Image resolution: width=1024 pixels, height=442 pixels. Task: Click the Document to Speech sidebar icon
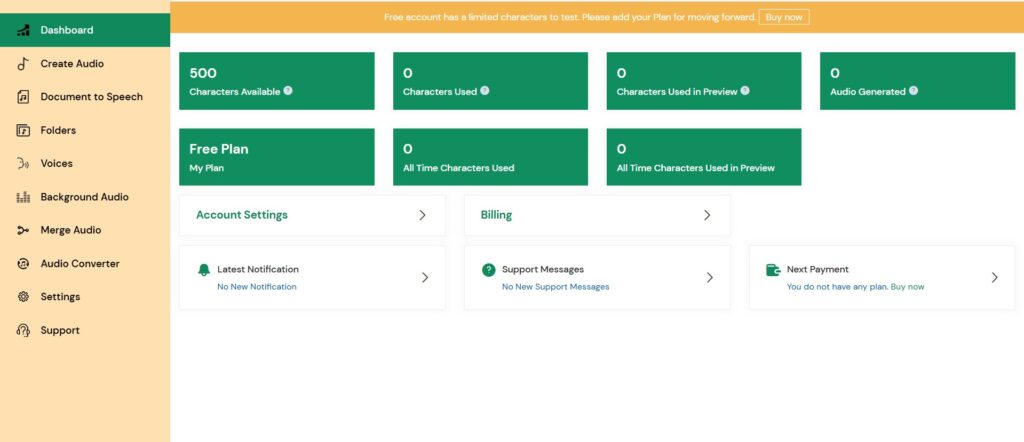point(22,97)
